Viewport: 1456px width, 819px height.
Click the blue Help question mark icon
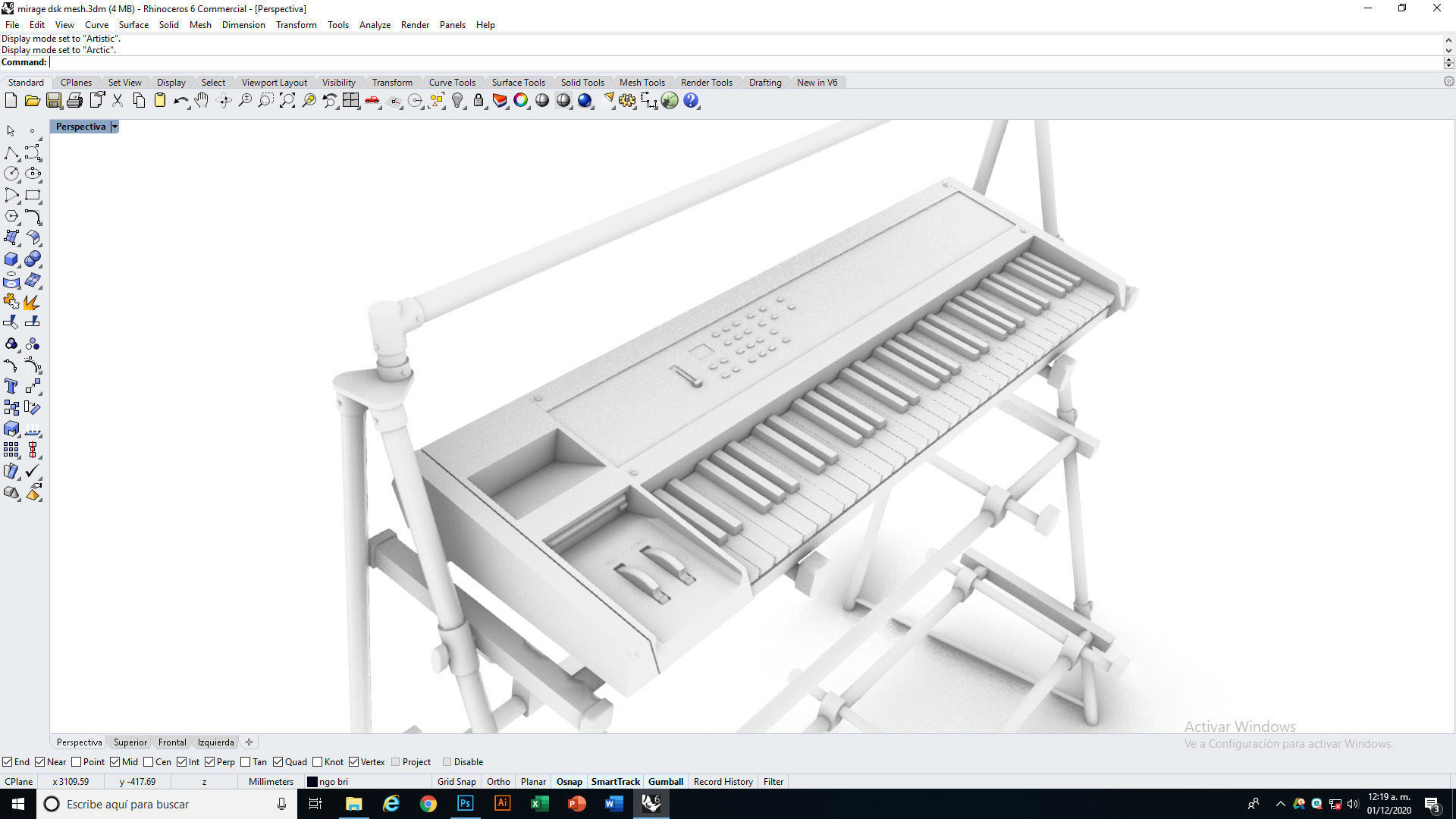[x=691, y=100]
